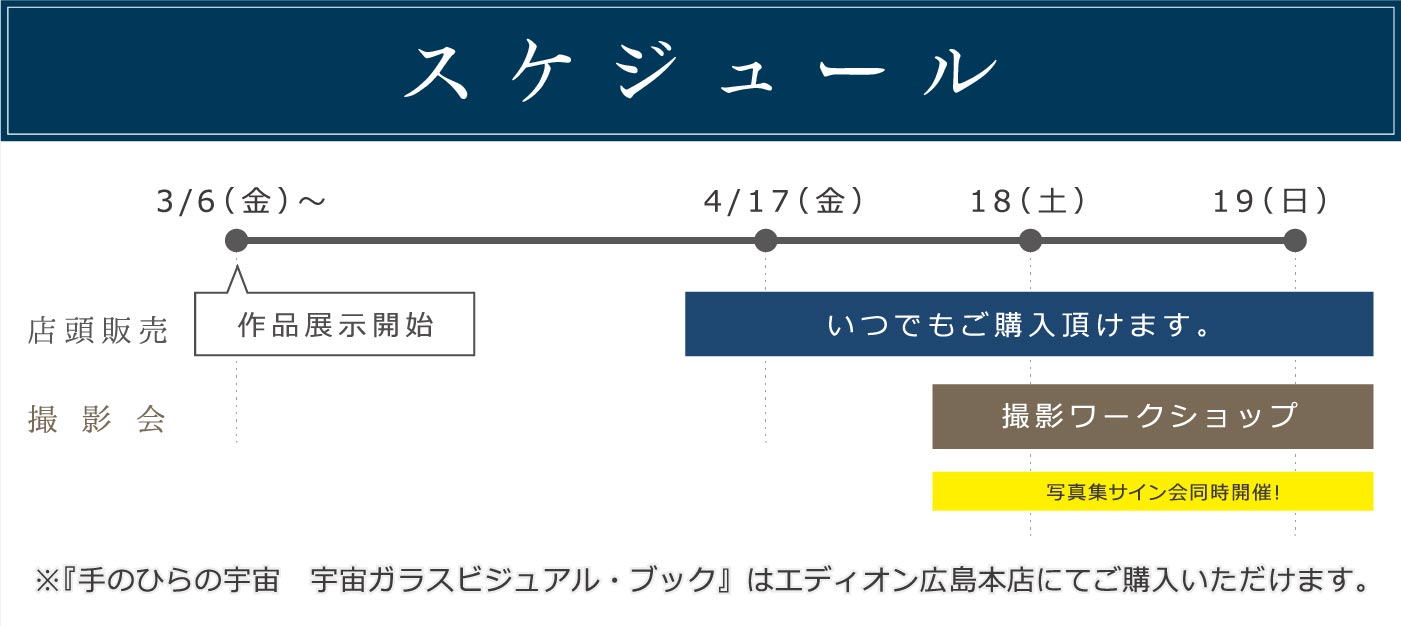Select the 3/6(金)～ date label
The image size is (1401, 626).
(x=241, y=202)
